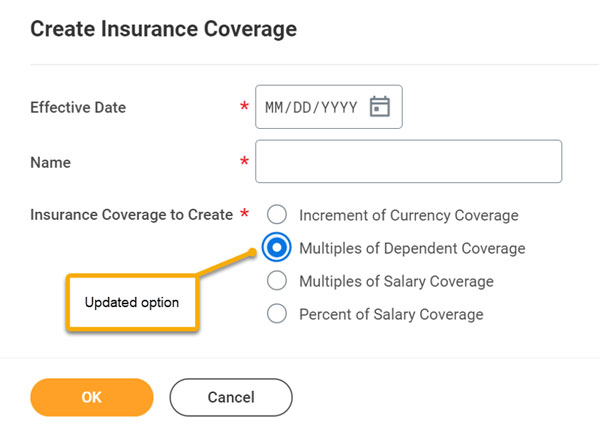Click the 'Percent of Salary Coverage' label text
This screenshot has width=600, height=433.
(x=391, y=314)
